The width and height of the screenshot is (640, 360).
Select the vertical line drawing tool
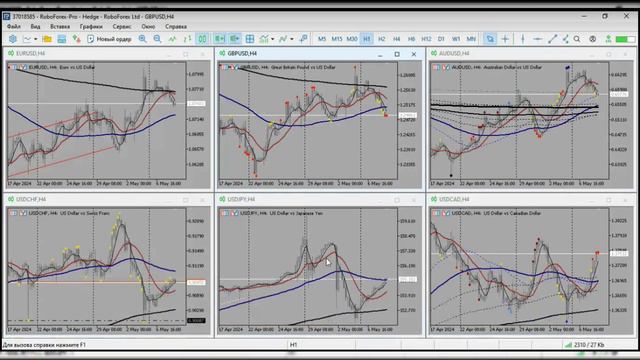click(x=523, y=39)
